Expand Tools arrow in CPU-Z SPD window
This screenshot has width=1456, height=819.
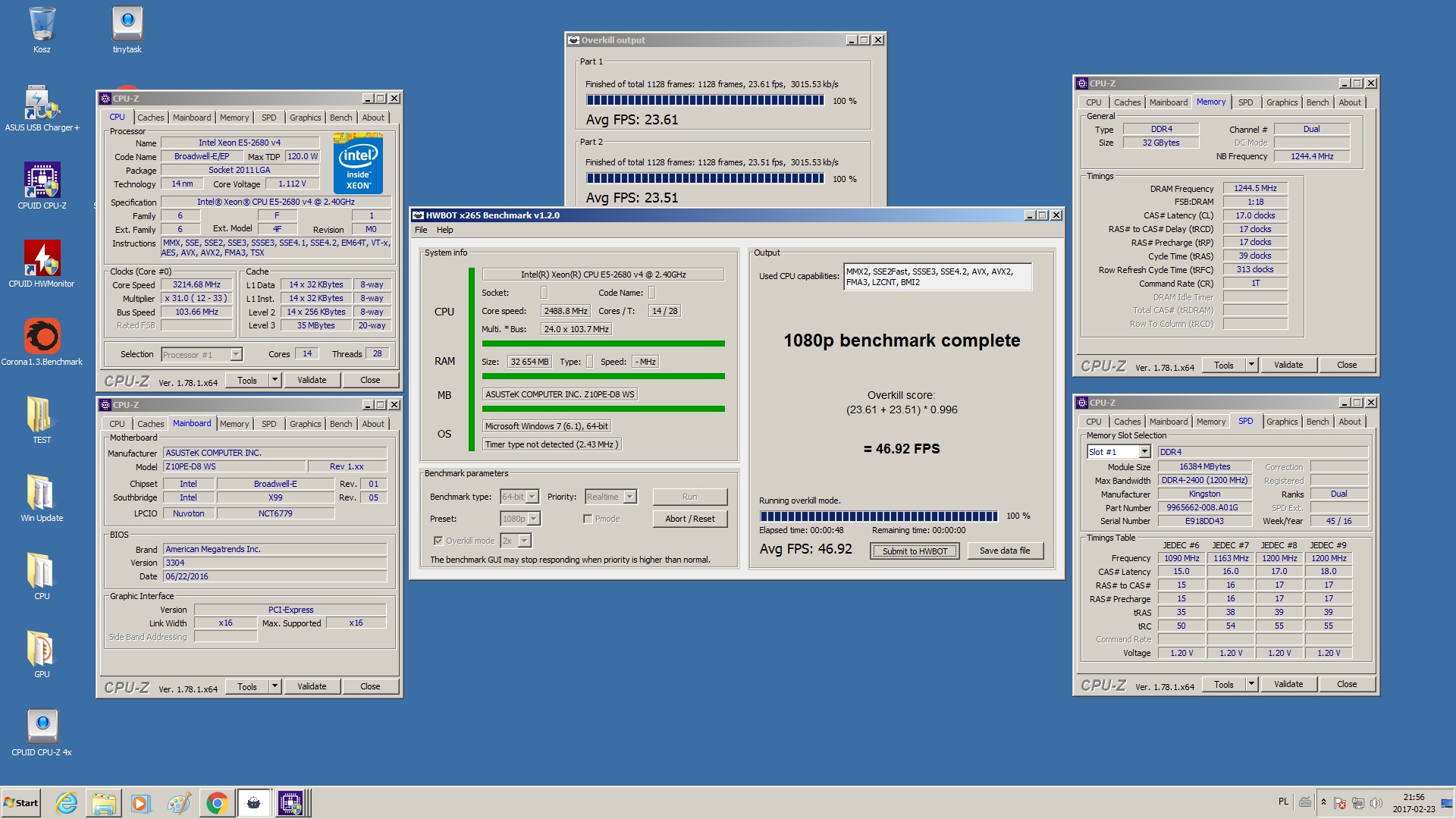coord(1251,684)
